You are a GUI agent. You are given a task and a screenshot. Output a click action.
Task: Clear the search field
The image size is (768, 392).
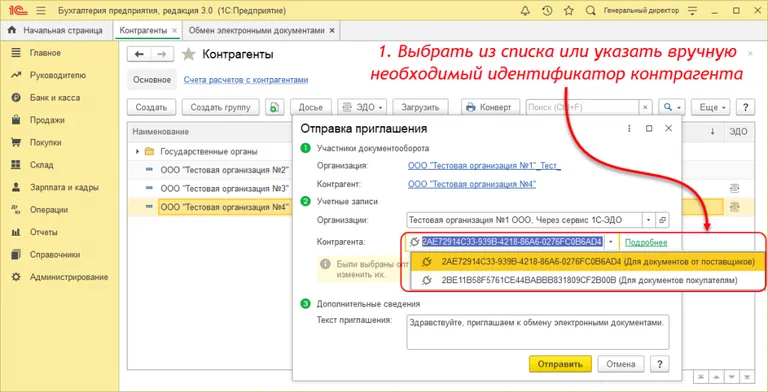pyautogui.click(x=646, y=107)
